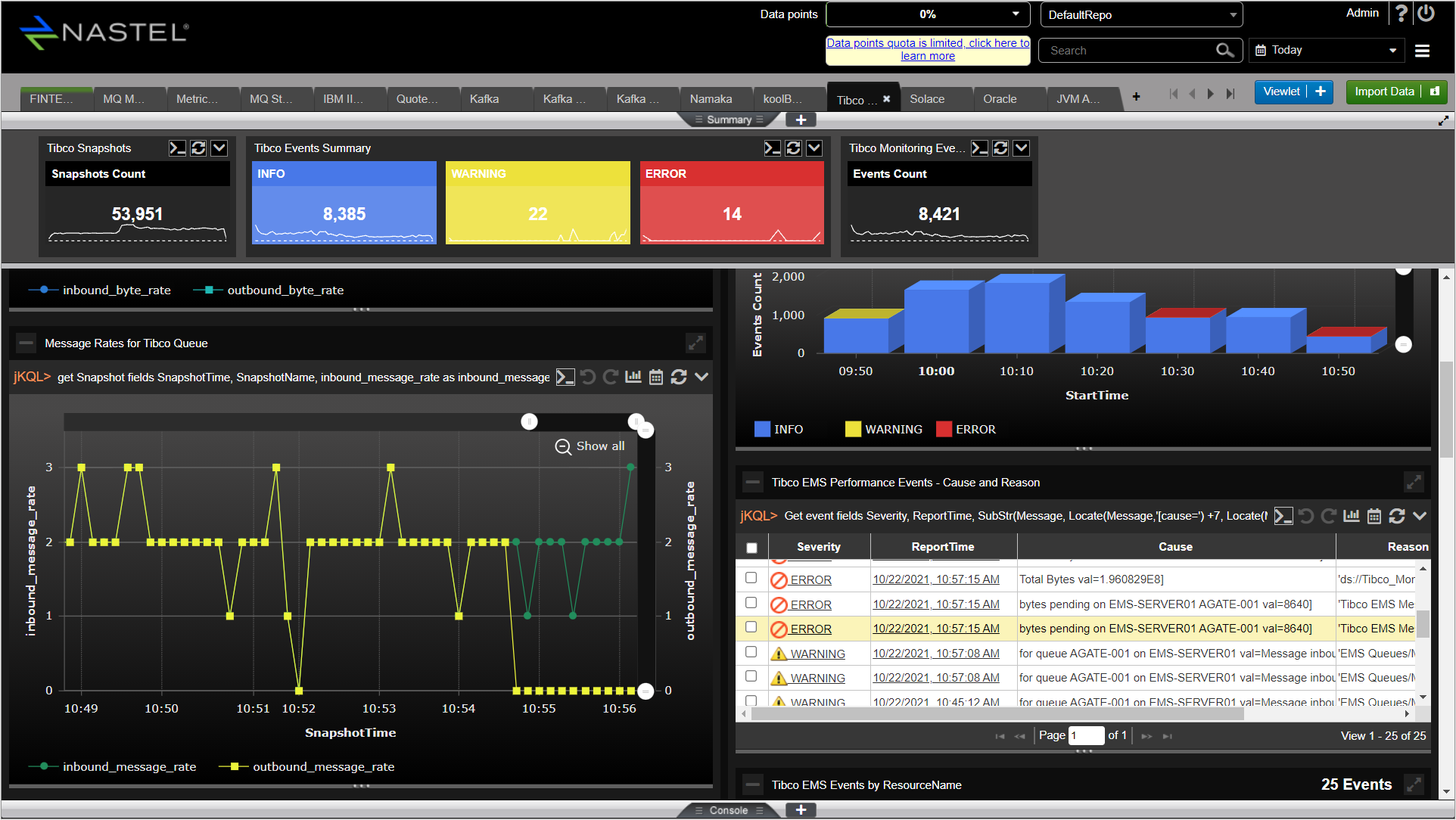Viewport: 1456px width, 820px height.
Task: Jump to first dashboard tab arrow
Action: click(1174, 94)
